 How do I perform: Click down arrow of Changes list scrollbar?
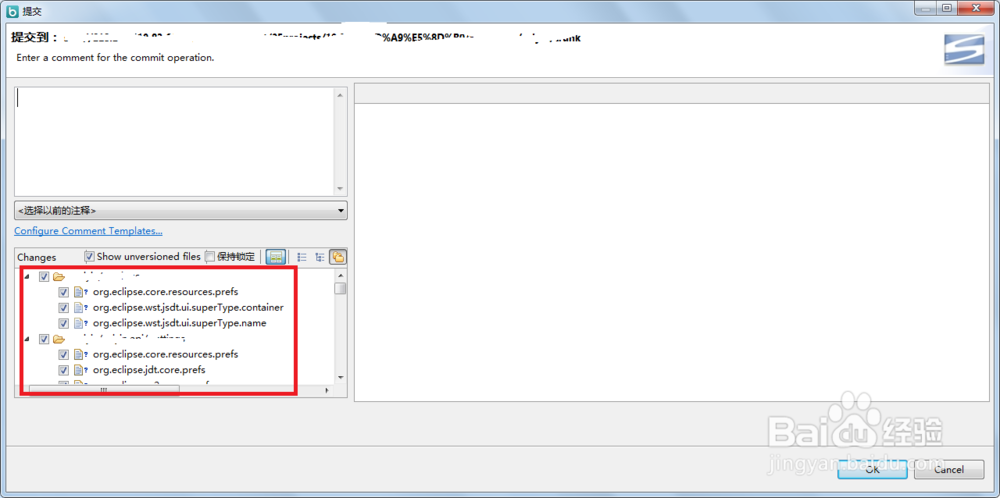[341, 377]
